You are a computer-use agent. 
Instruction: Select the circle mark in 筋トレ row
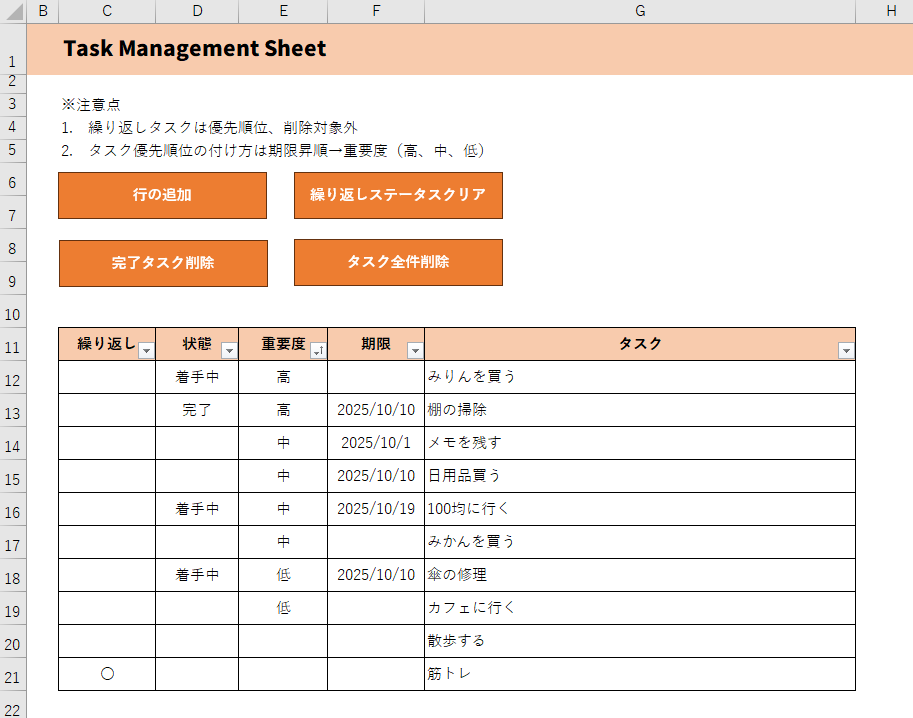(108, 674)
